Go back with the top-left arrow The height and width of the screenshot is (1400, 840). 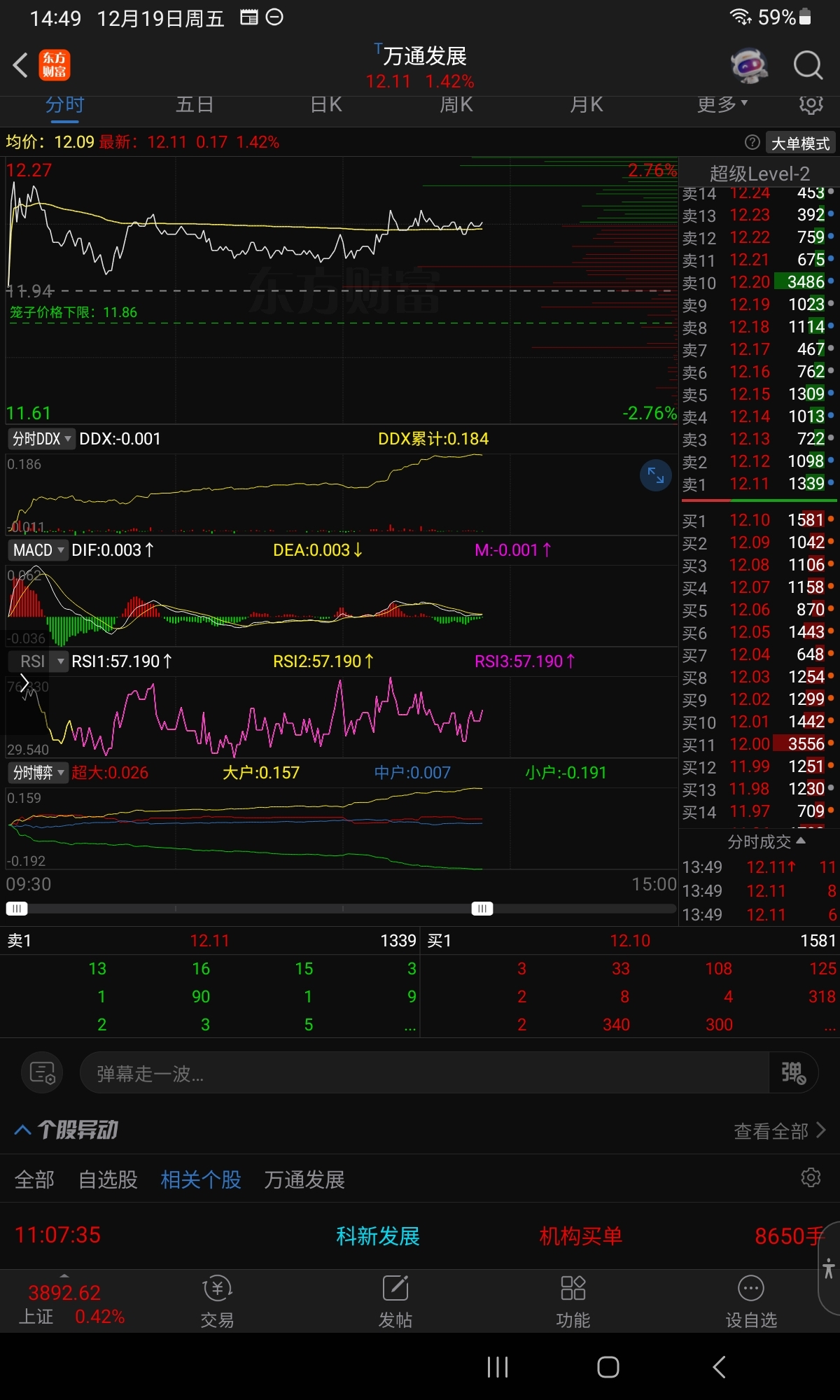20,65
